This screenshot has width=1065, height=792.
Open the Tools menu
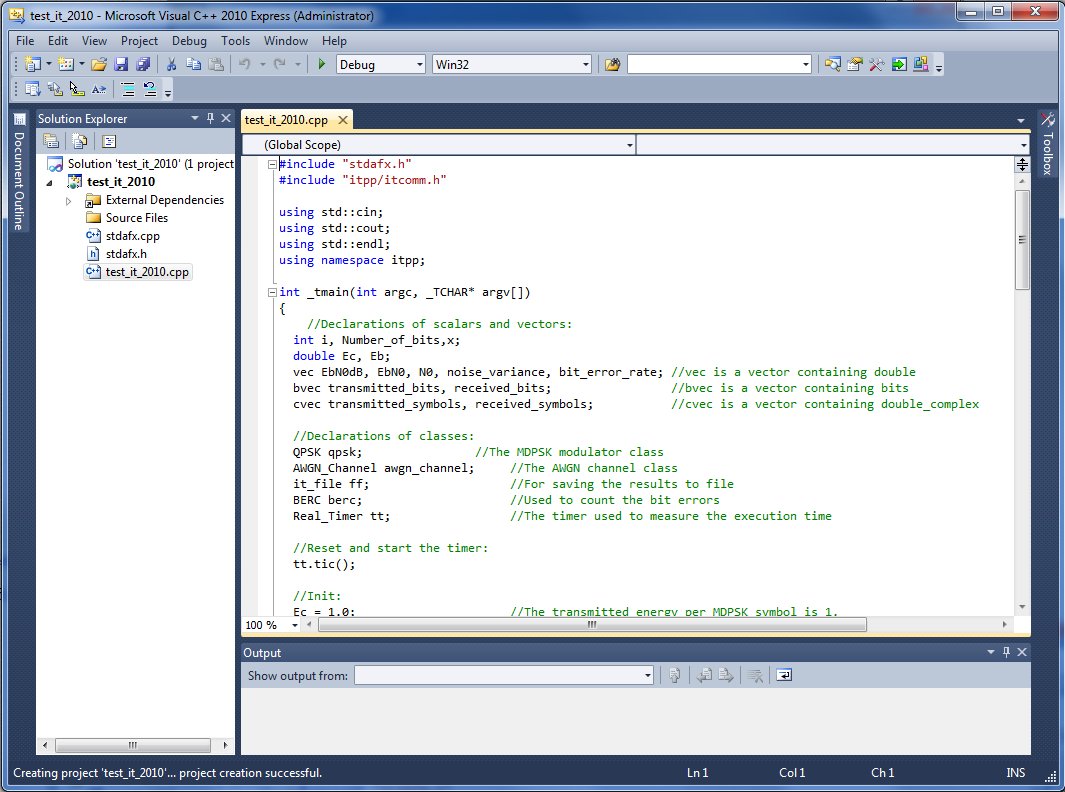click(x=236, y=41)
